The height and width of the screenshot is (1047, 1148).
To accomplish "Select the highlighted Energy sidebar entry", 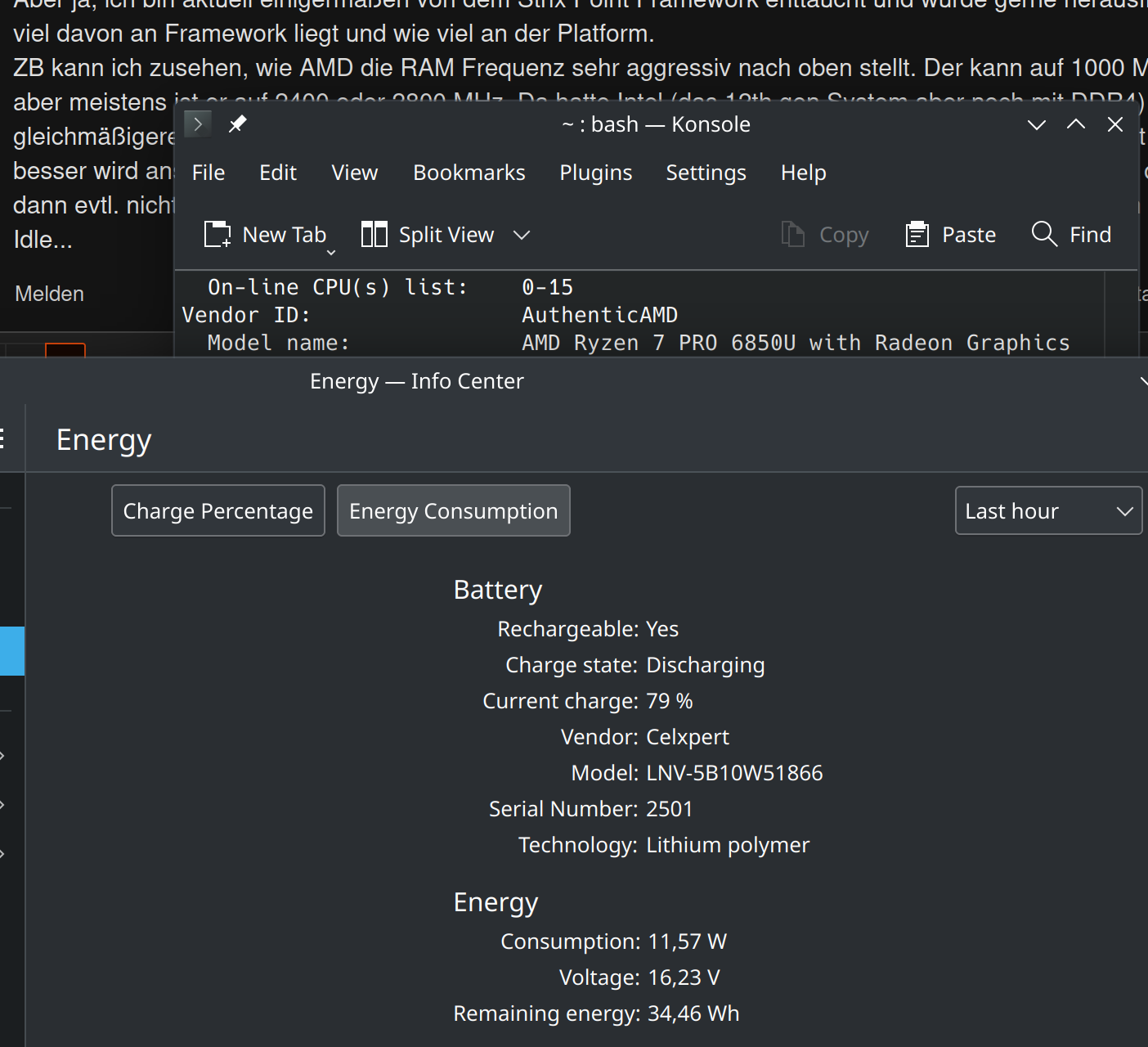I will click(11, 650).
